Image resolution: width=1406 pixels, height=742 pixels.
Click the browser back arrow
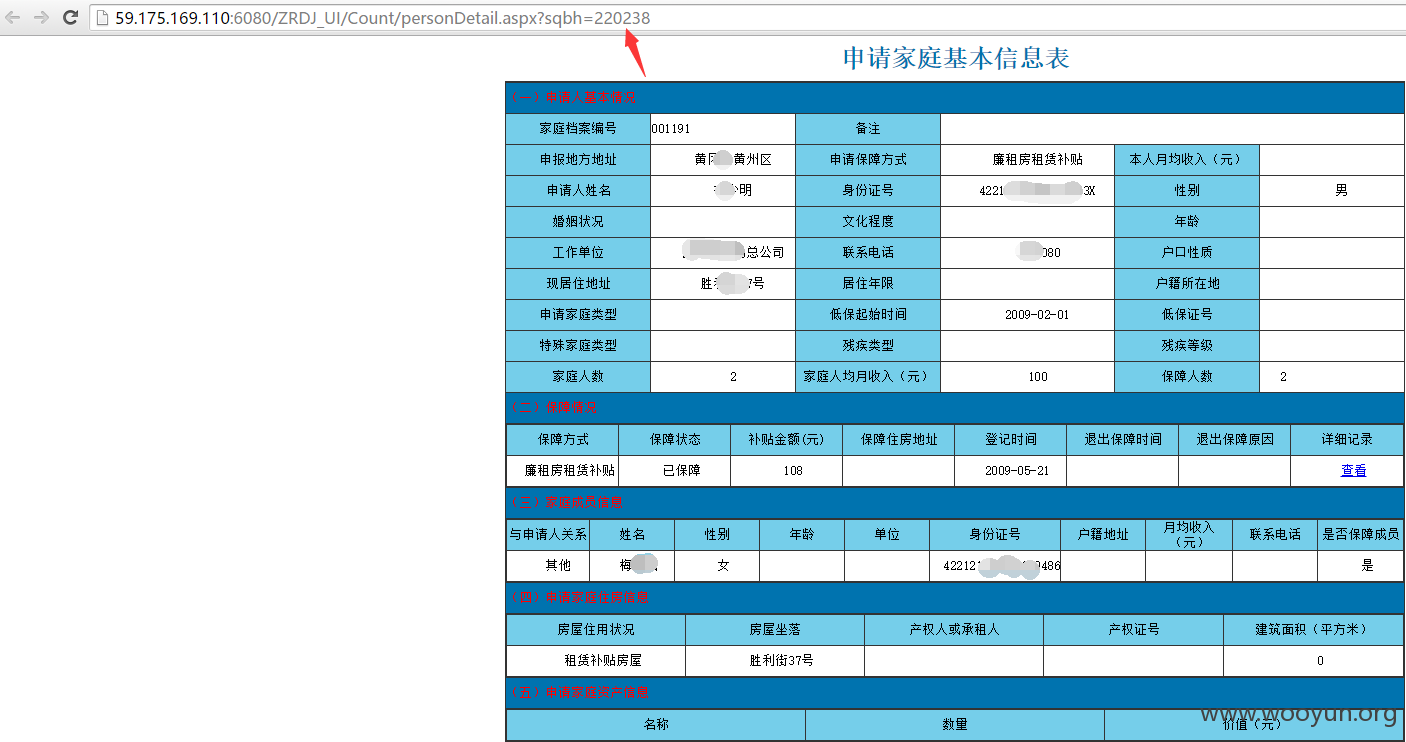point(13,17)
